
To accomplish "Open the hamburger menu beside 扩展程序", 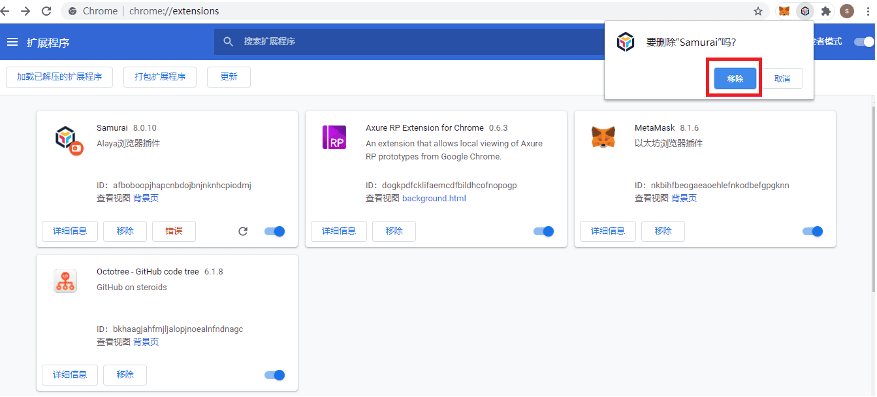I will tap(12, 42).
